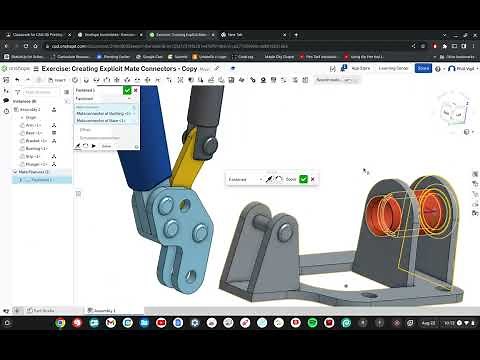
Task: Switch to the New Tab browser tab
Action: (x=253, y=35)
